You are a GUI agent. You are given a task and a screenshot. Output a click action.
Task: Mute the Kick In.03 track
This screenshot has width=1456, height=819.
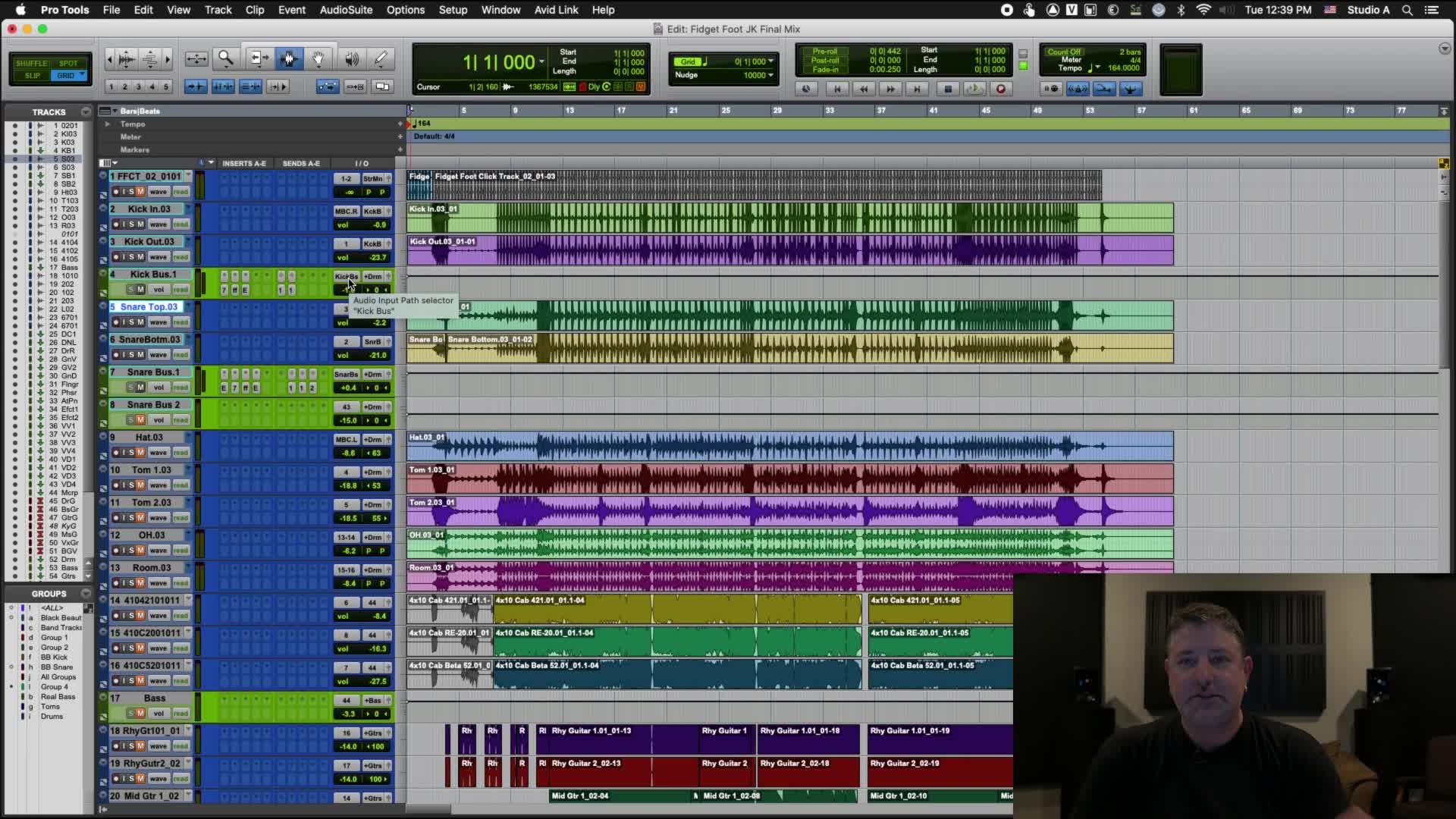140,224
